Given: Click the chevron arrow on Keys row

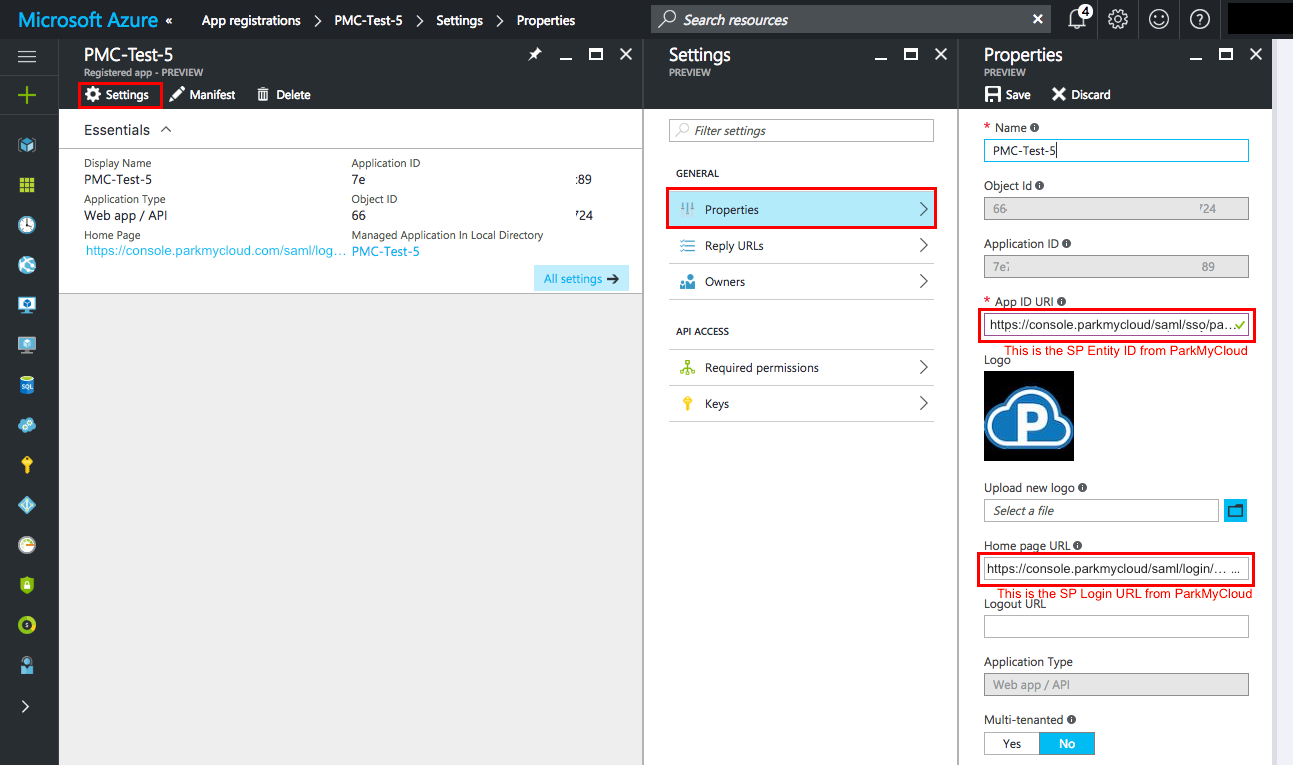Looking at the screenshot, I should [x=923, y=404].
